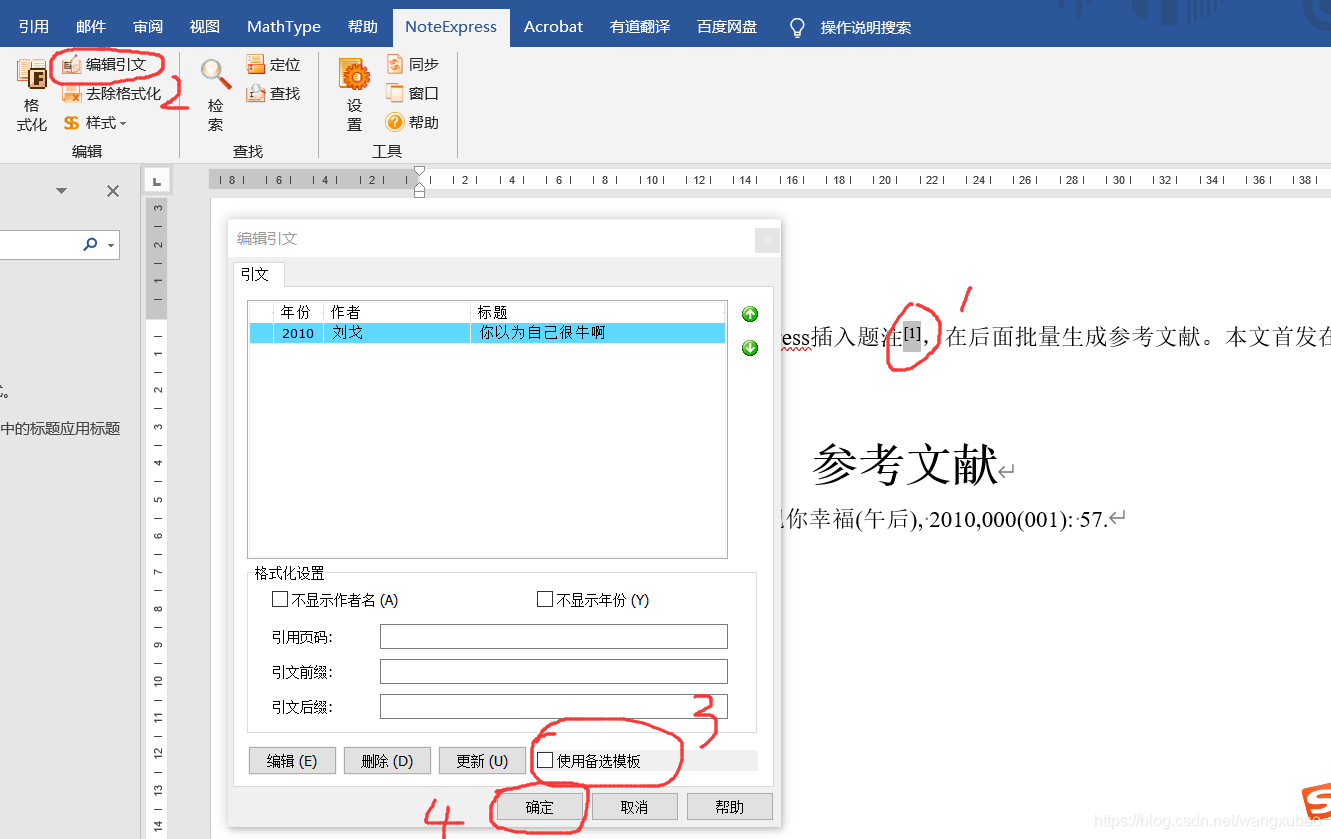Screen dimensions: 1331x839
Task: Switch to the MathType ribbon tab
Action: 283,27
